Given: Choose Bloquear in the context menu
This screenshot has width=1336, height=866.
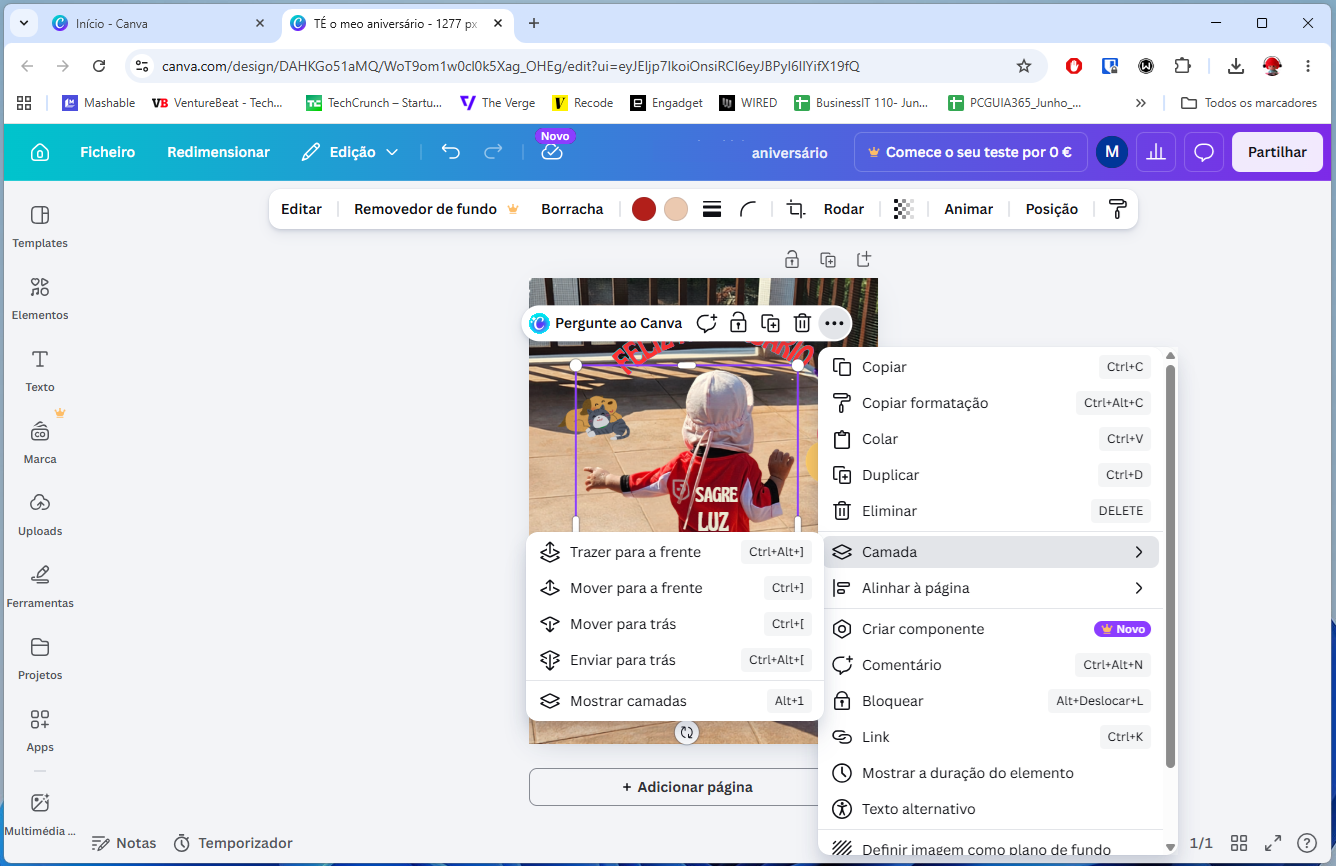Looking at the screenshot, I should (x=991, y=701).
